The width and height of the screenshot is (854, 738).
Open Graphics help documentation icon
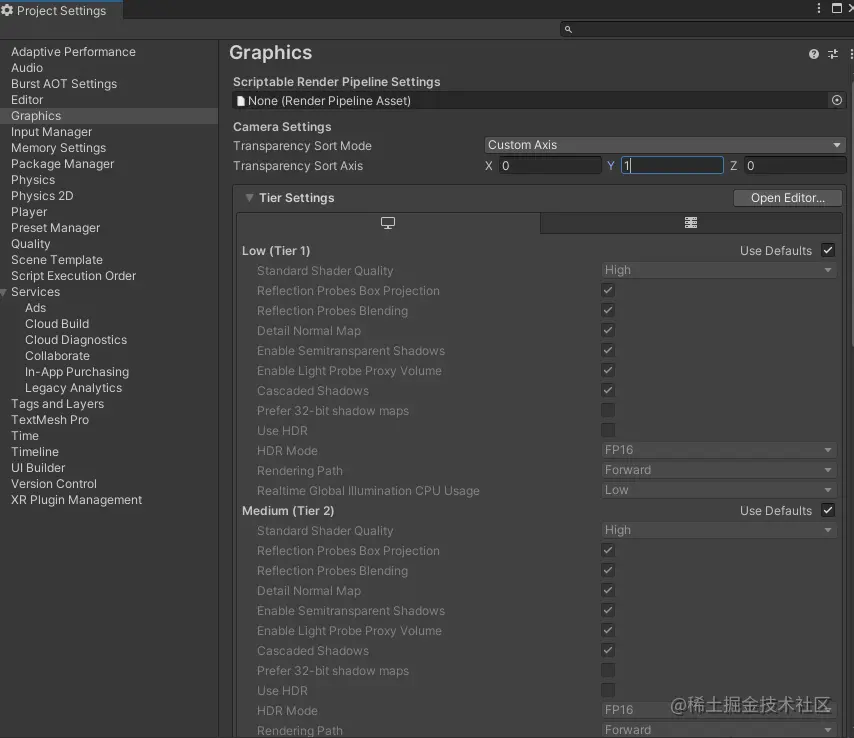(814, 54)
